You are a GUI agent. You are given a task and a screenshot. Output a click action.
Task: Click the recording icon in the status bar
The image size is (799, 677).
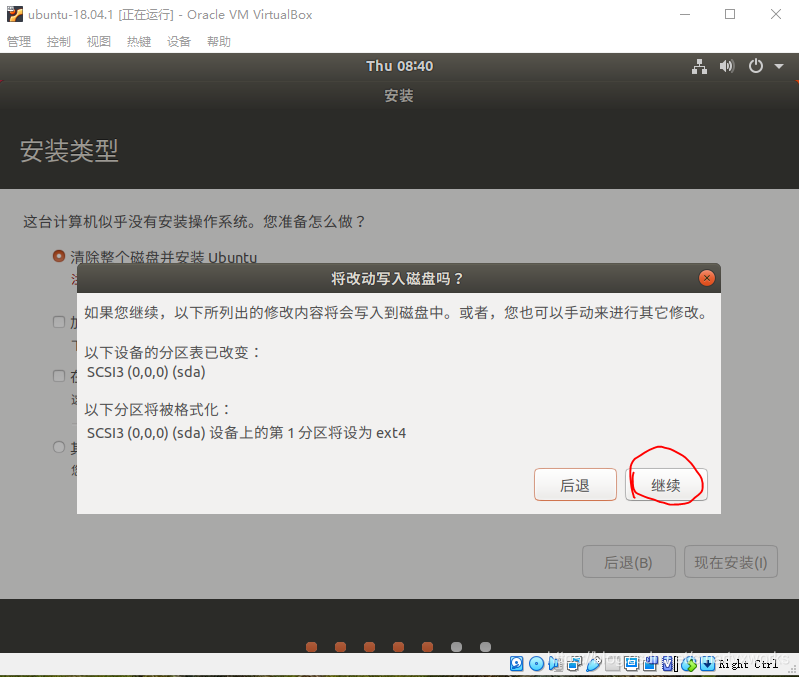650,663
